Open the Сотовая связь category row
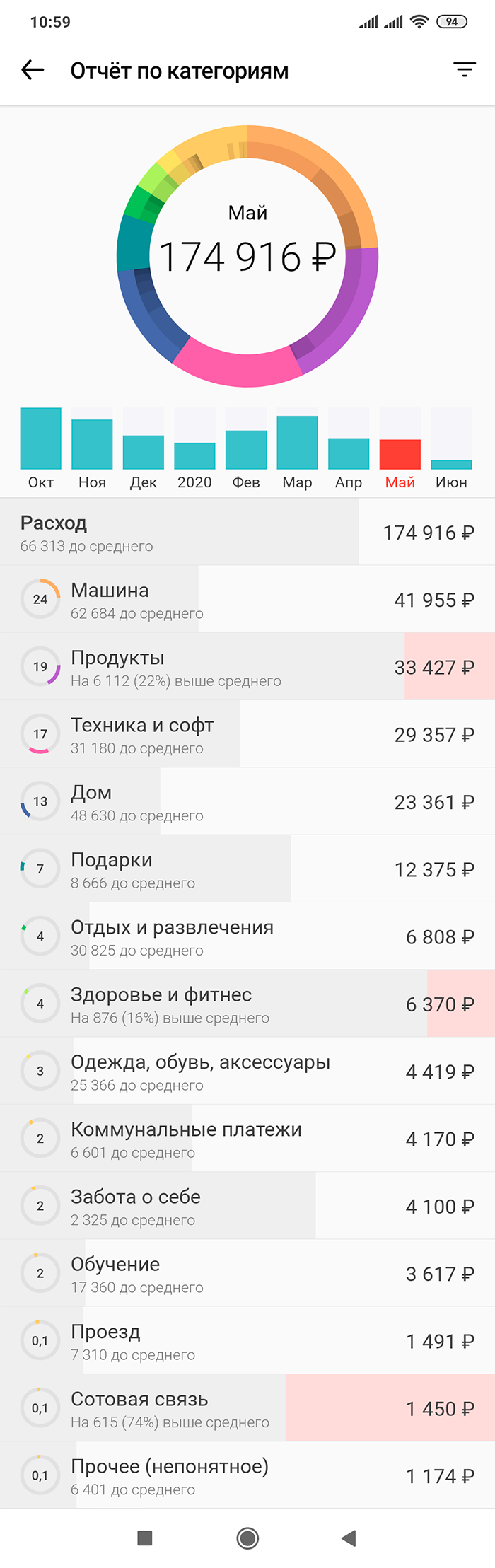 click(248, 1408)
